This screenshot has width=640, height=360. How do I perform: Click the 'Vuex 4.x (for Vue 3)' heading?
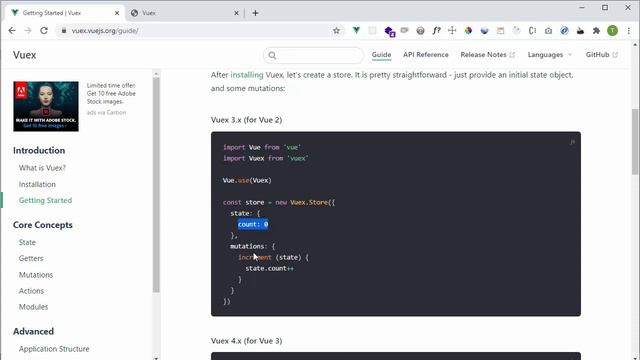[247, 341]
